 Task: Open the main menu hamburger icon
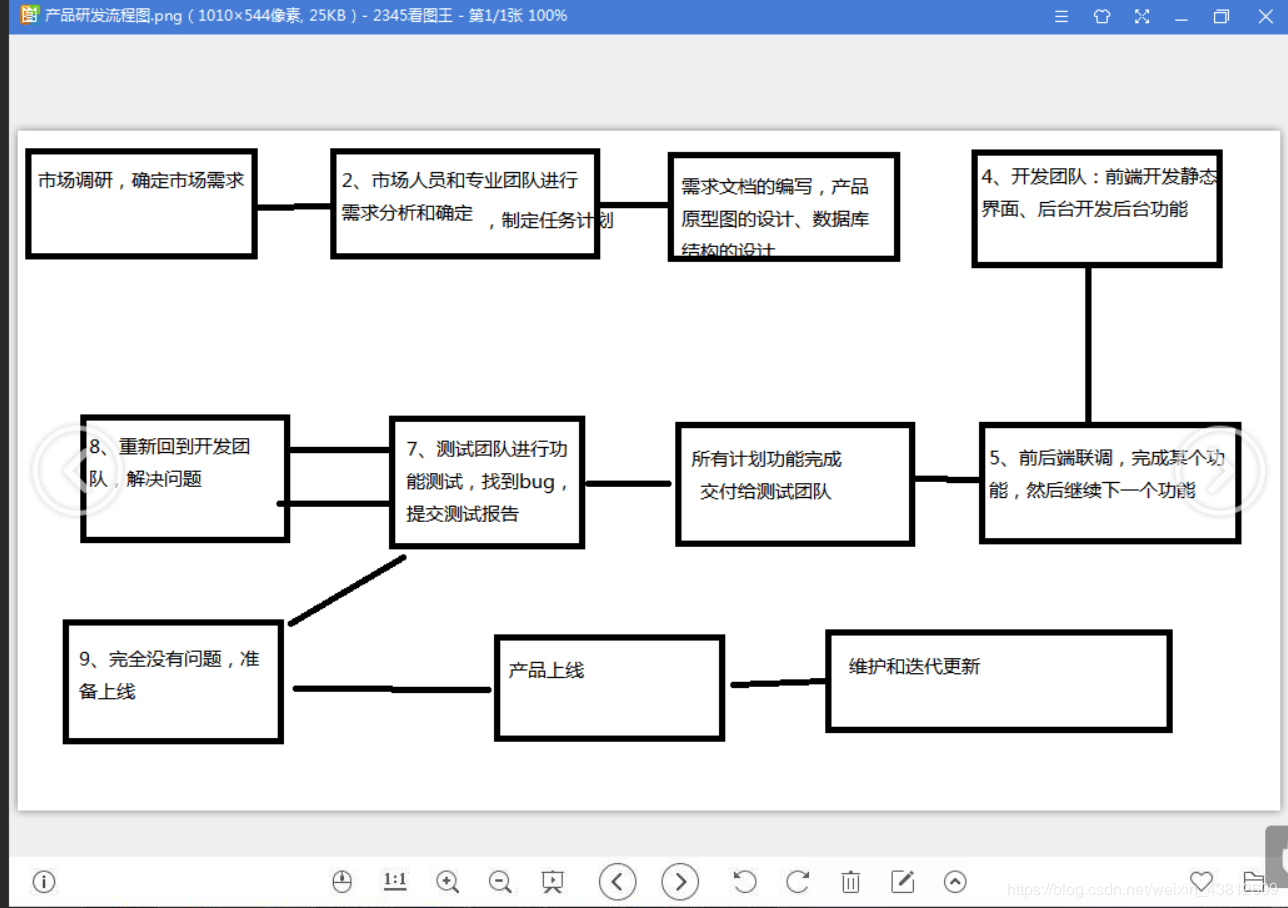(x=1062, y=16)
